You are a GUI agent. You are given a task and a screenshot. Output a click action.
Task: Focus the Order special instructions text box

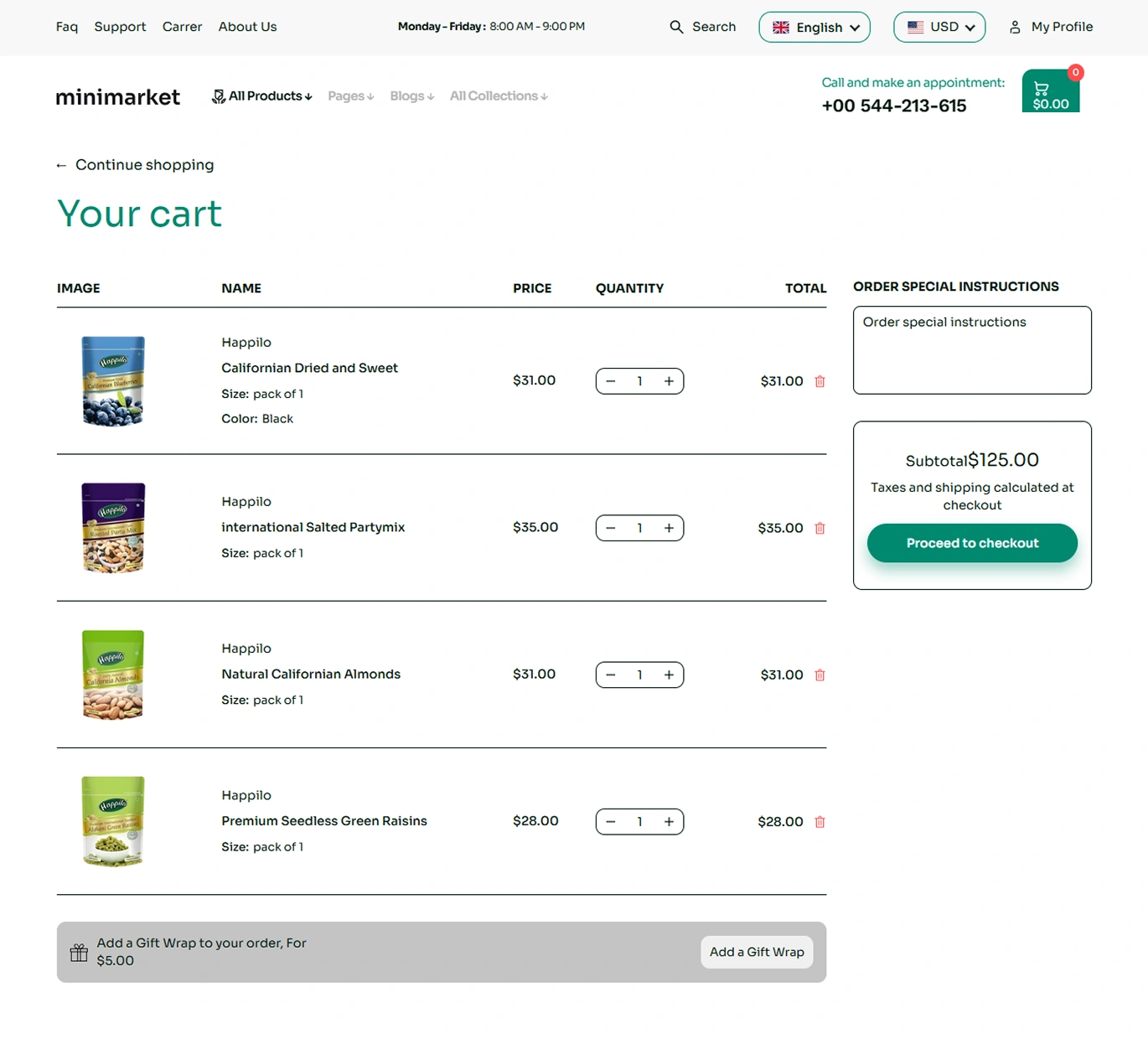coord(972,350)
